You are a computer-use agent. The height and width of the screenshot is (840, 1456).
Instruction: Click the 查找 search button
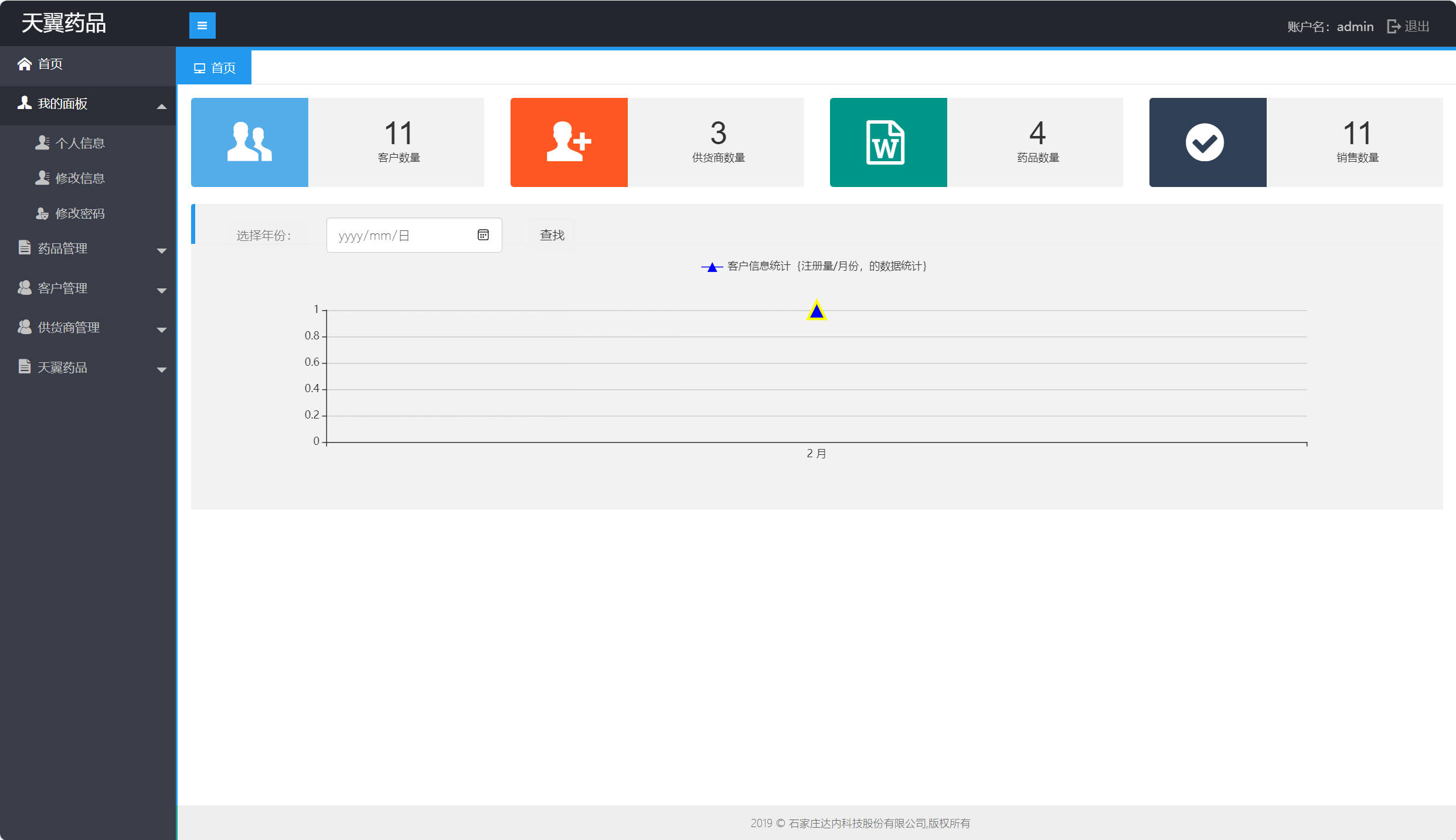[x=552, y=235]
